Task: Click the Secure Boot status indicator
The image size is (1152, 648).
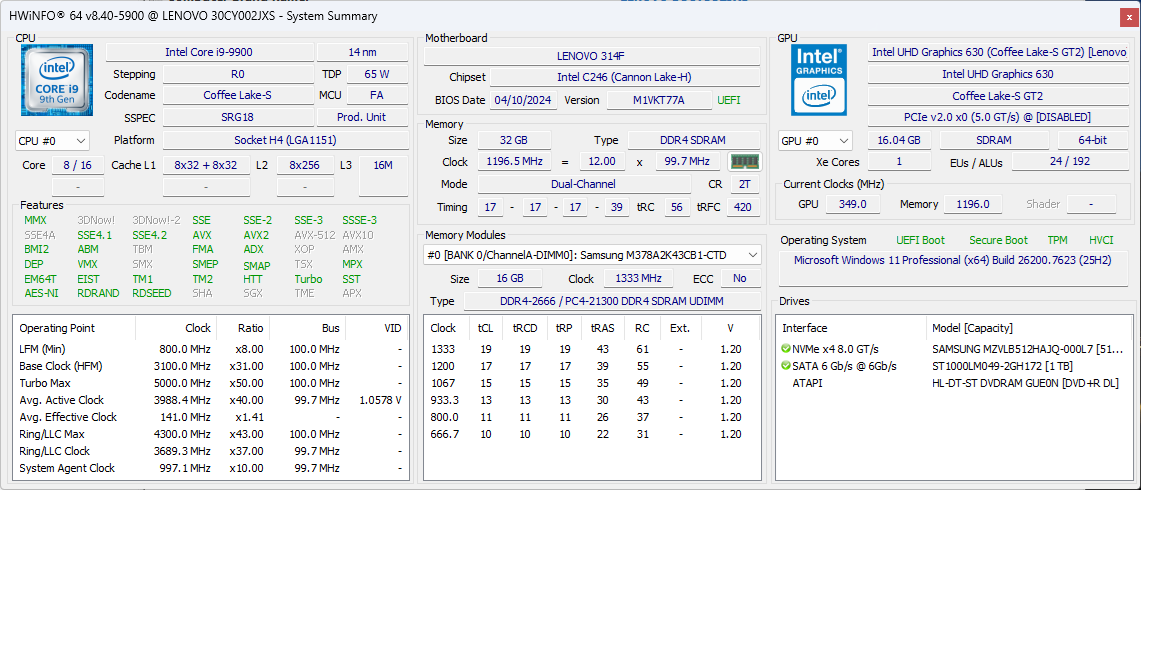Action: 997,240
